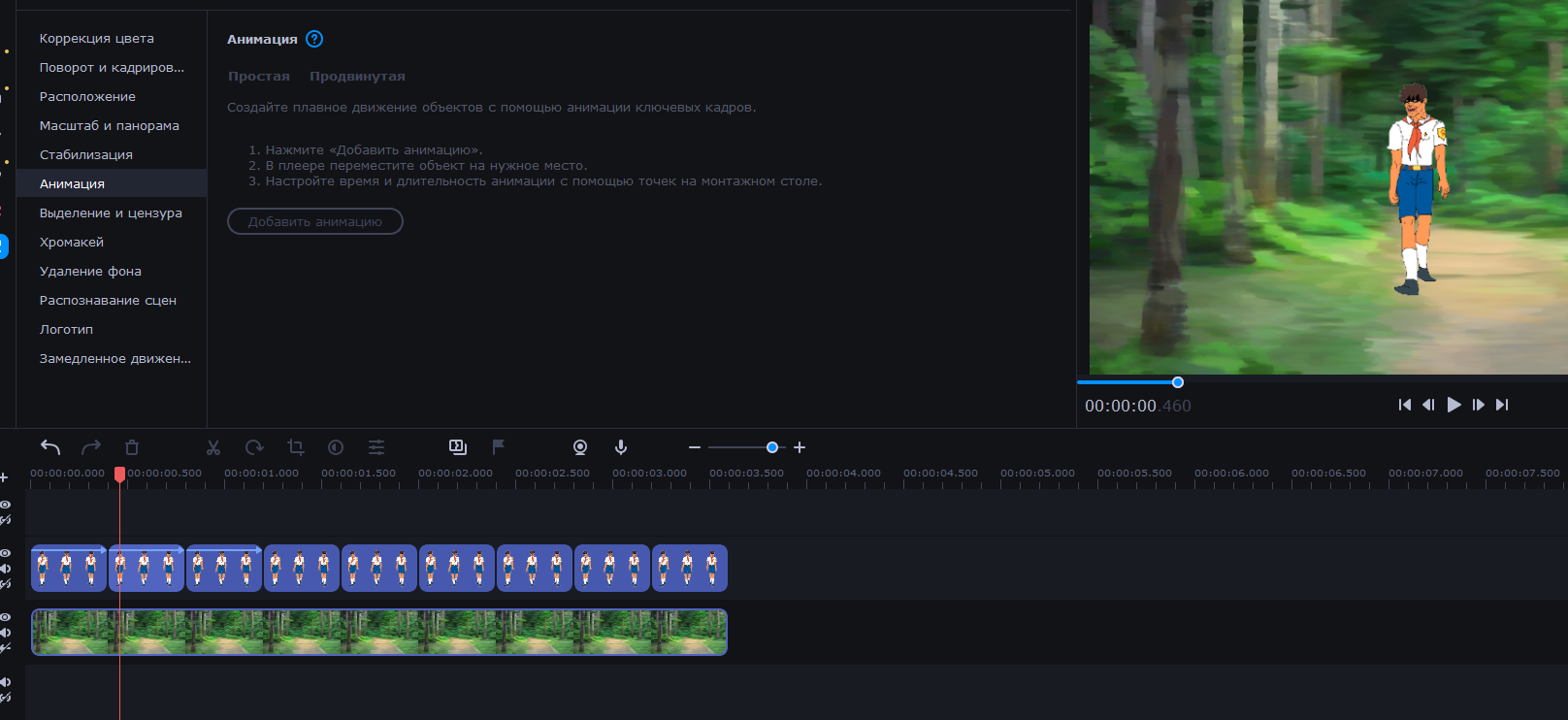Click the red playhead marker on ruler
The height and width of the screenshot is (720, 1568).
[119, 474]
